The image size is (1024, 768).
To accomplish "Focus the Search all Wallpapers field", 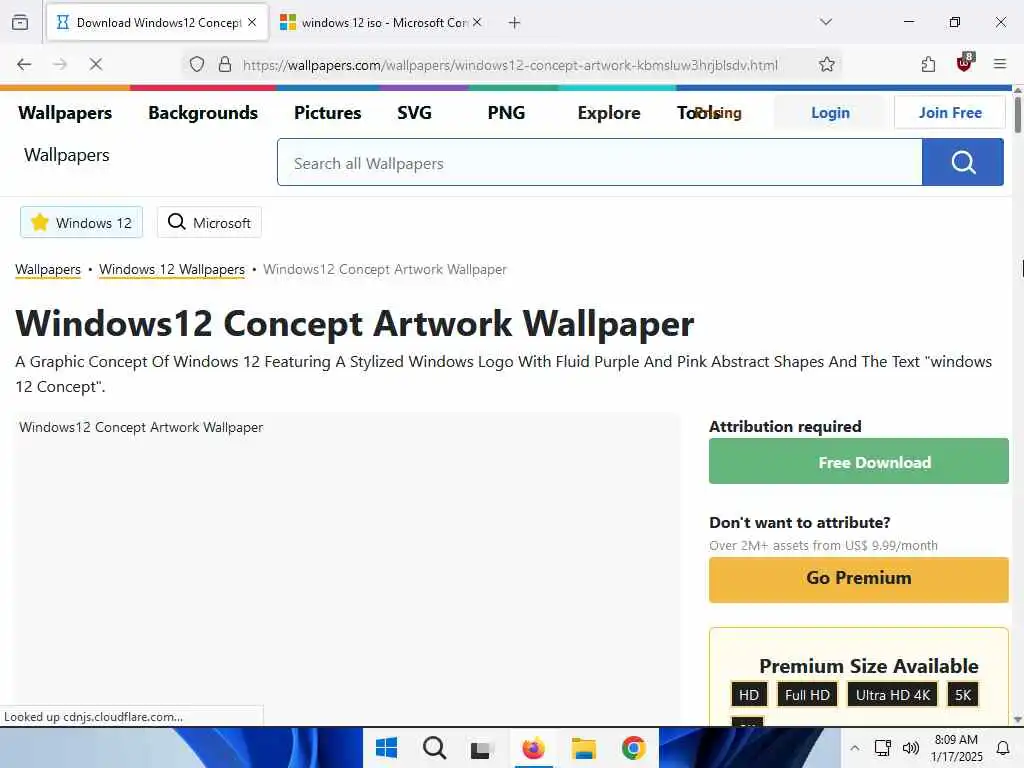I will pos(600,163).
